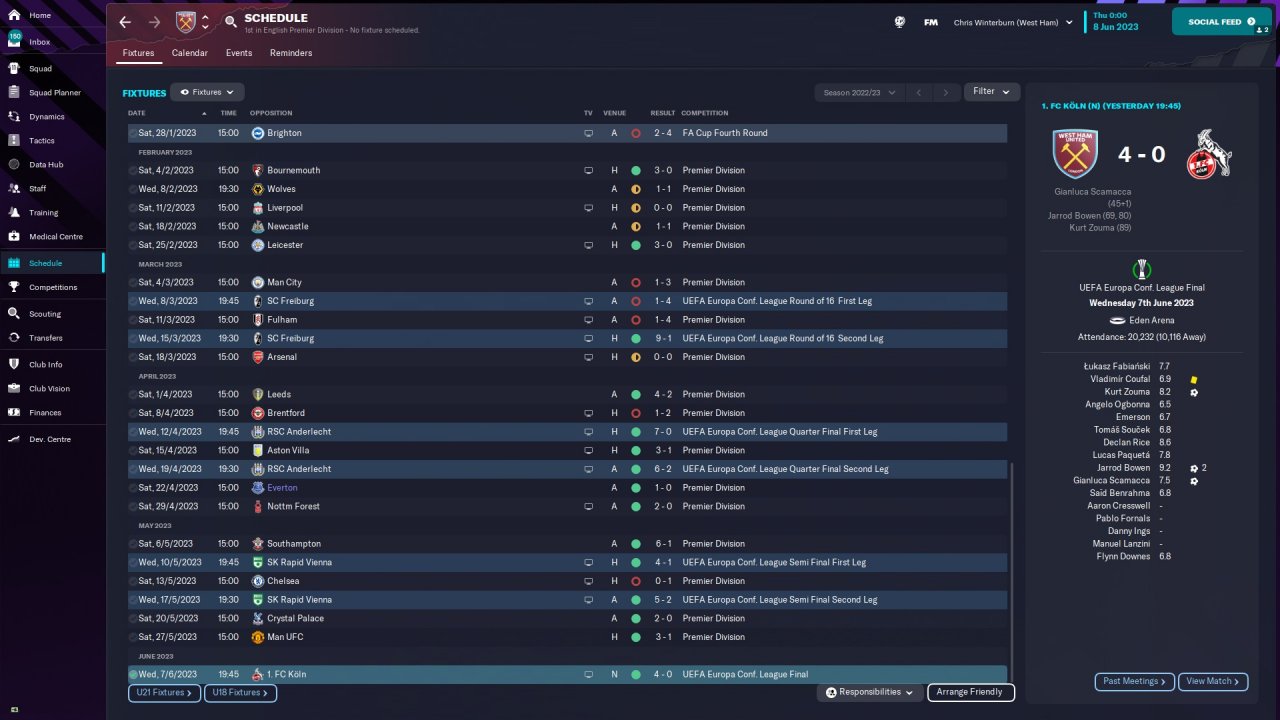Image resolution: width=1280 pixels, height=720 pixels.
Task: Click the TV icon on the Brighton row
Action: pyautogui.click(x=589, y=133)
